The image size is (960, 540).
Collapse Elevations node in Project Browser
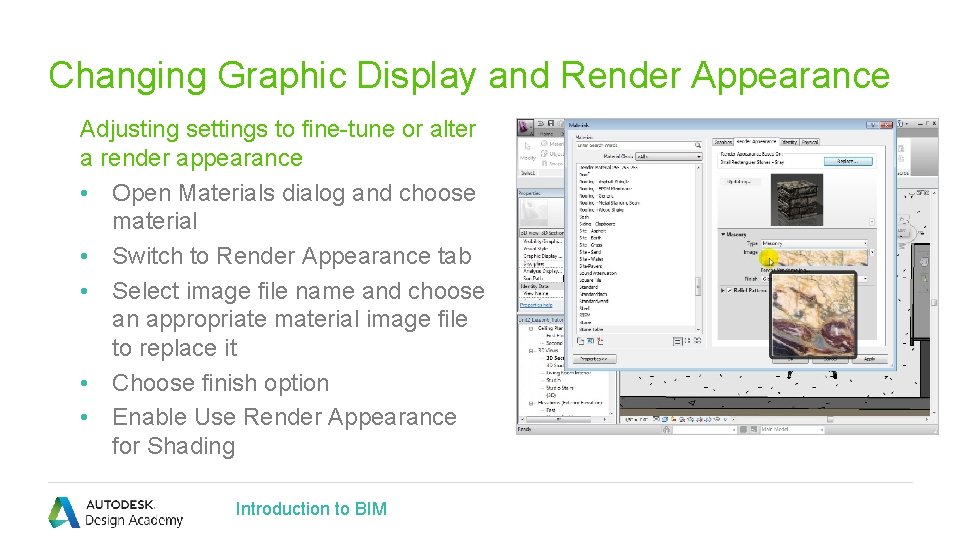coord(531,403)
